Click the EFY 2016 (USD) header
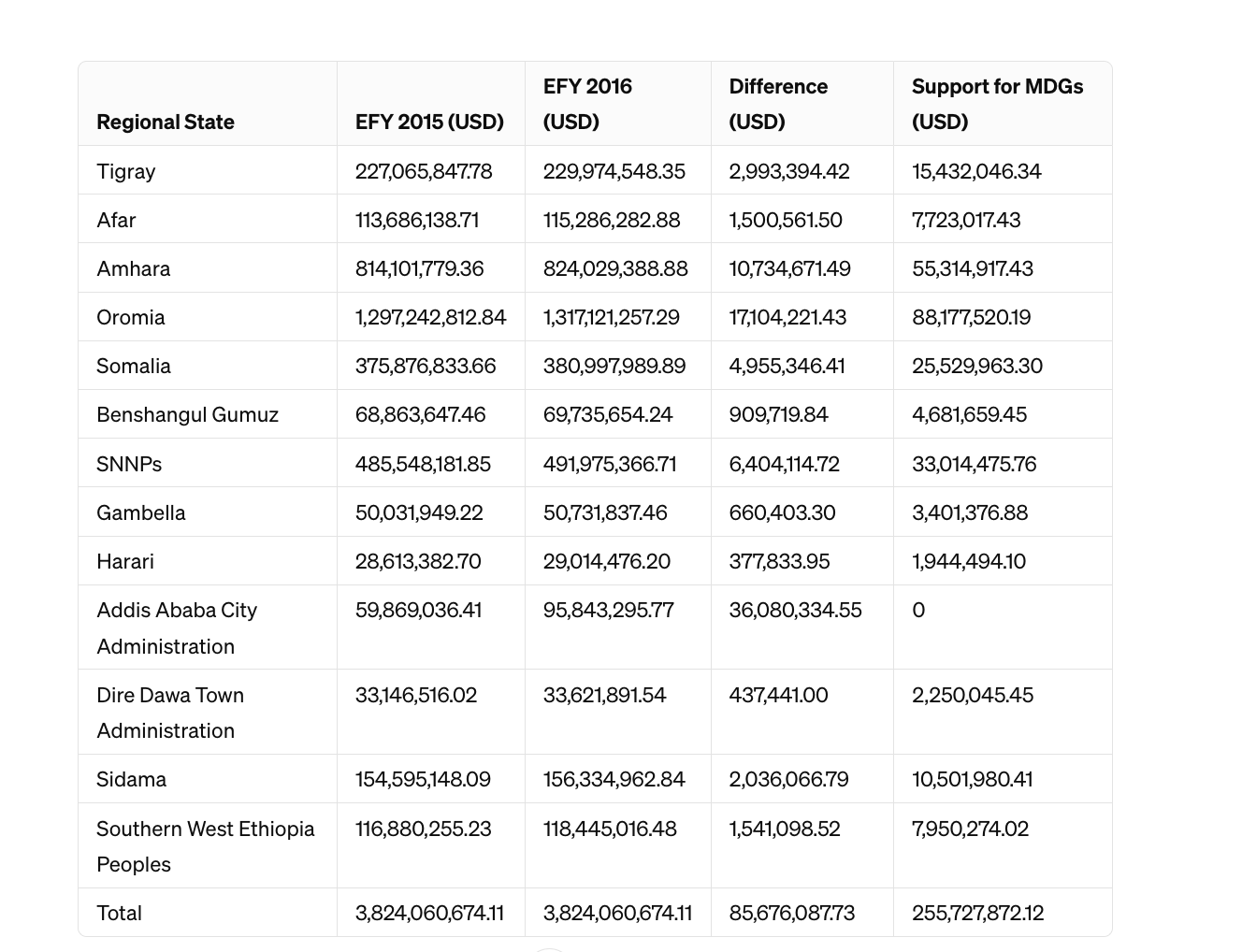The image size is (1242, 952). coord(587,104)
